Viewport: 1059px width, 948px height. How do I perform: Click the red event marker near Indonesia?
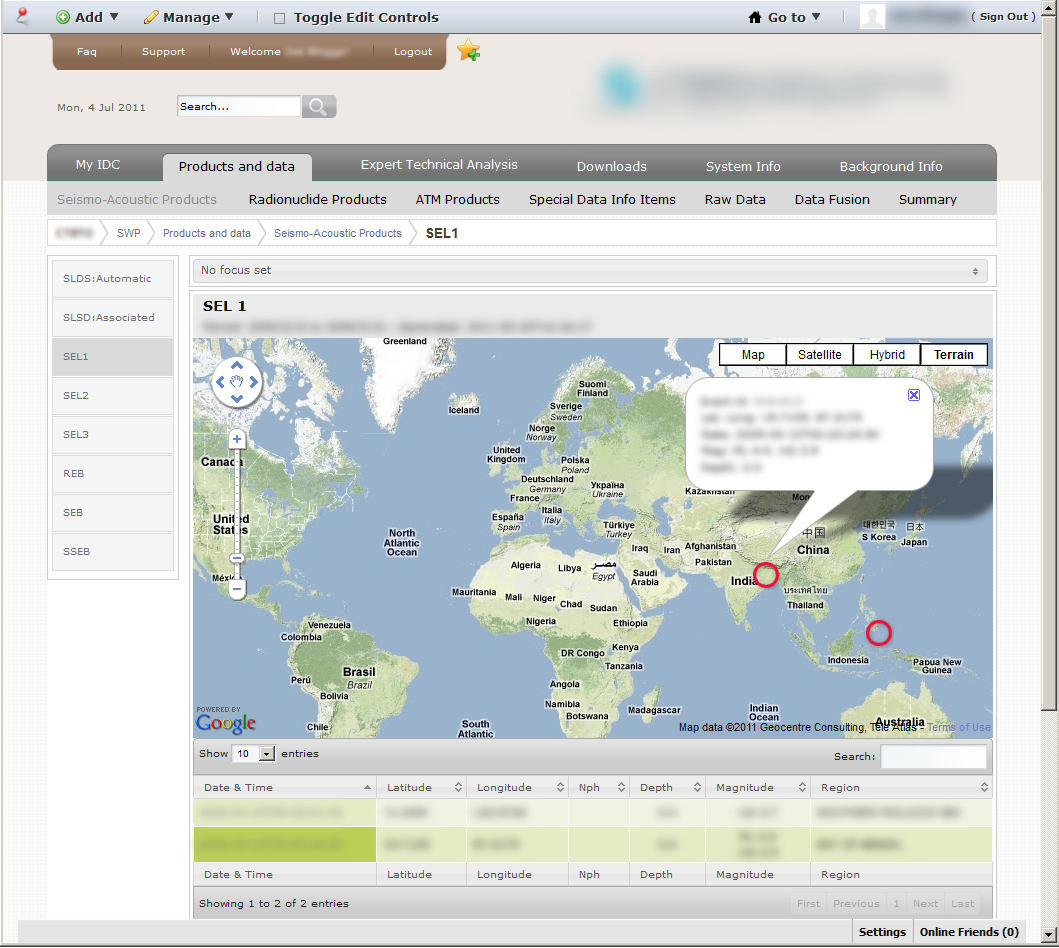(879, 633)
